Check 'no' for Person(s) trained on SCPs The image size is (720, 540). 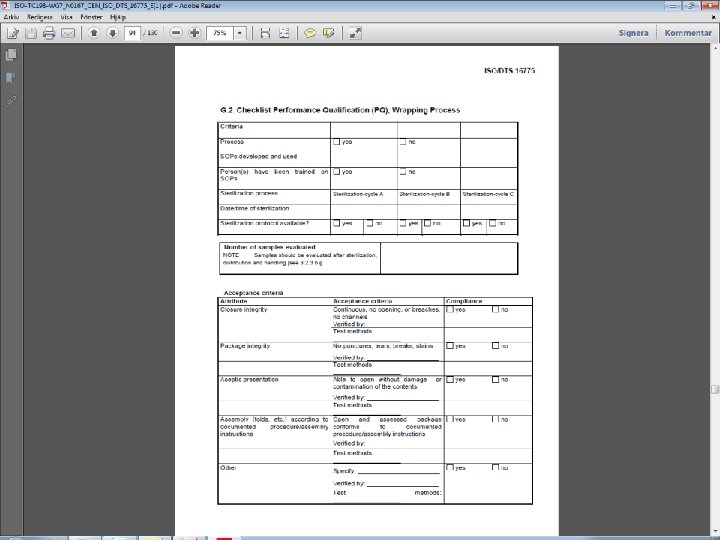[x=403, y=172]
